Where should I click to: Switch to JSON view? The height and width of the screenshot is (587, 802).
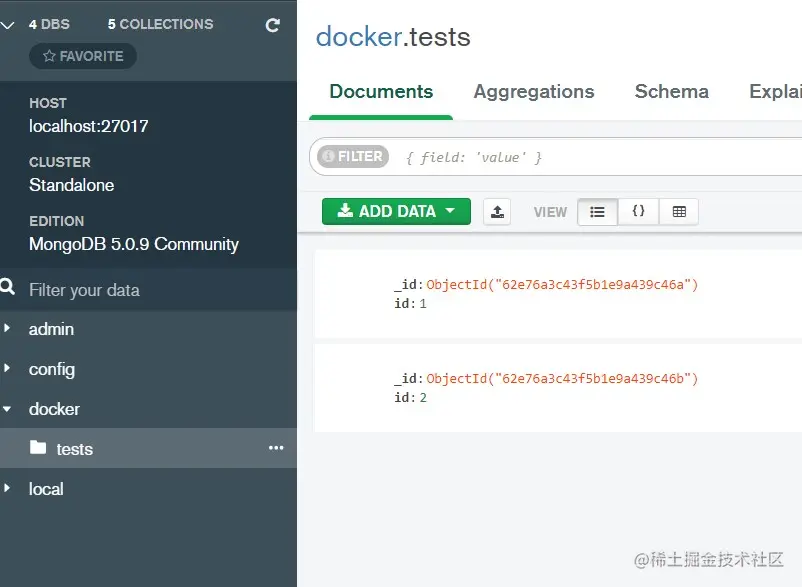tap(638, 212)
